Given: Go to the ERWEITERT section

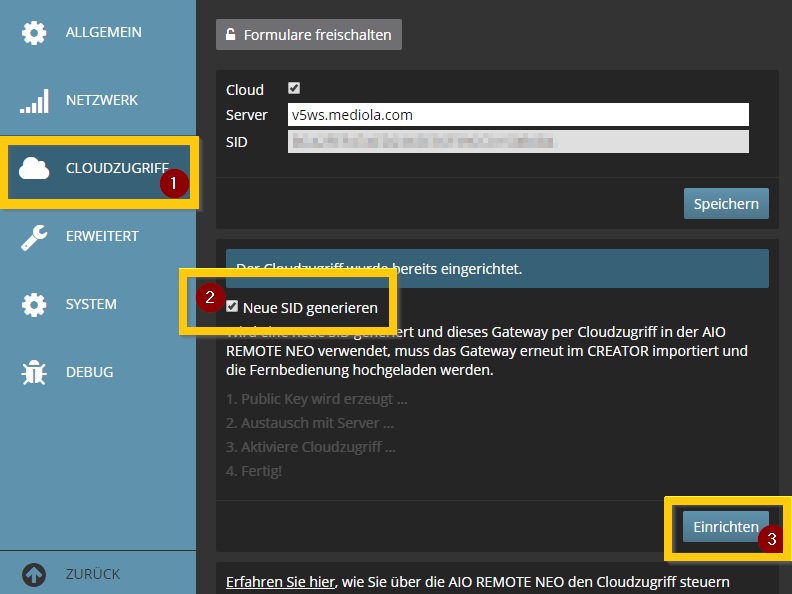Looking at the screenshot, I should (x=102, y=237).
